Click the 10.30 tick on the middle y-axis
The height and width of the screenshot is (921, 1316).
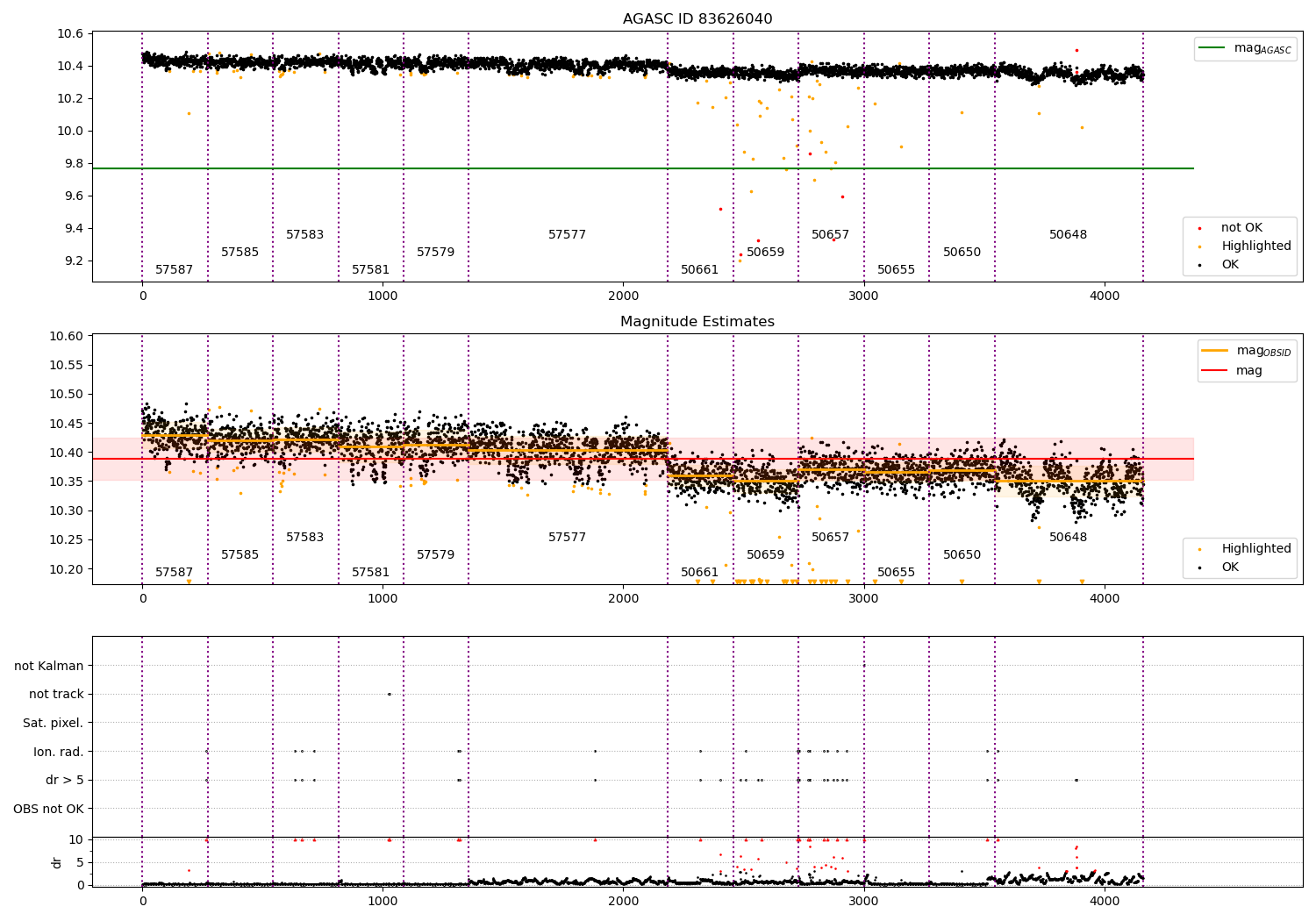point(66,511)
